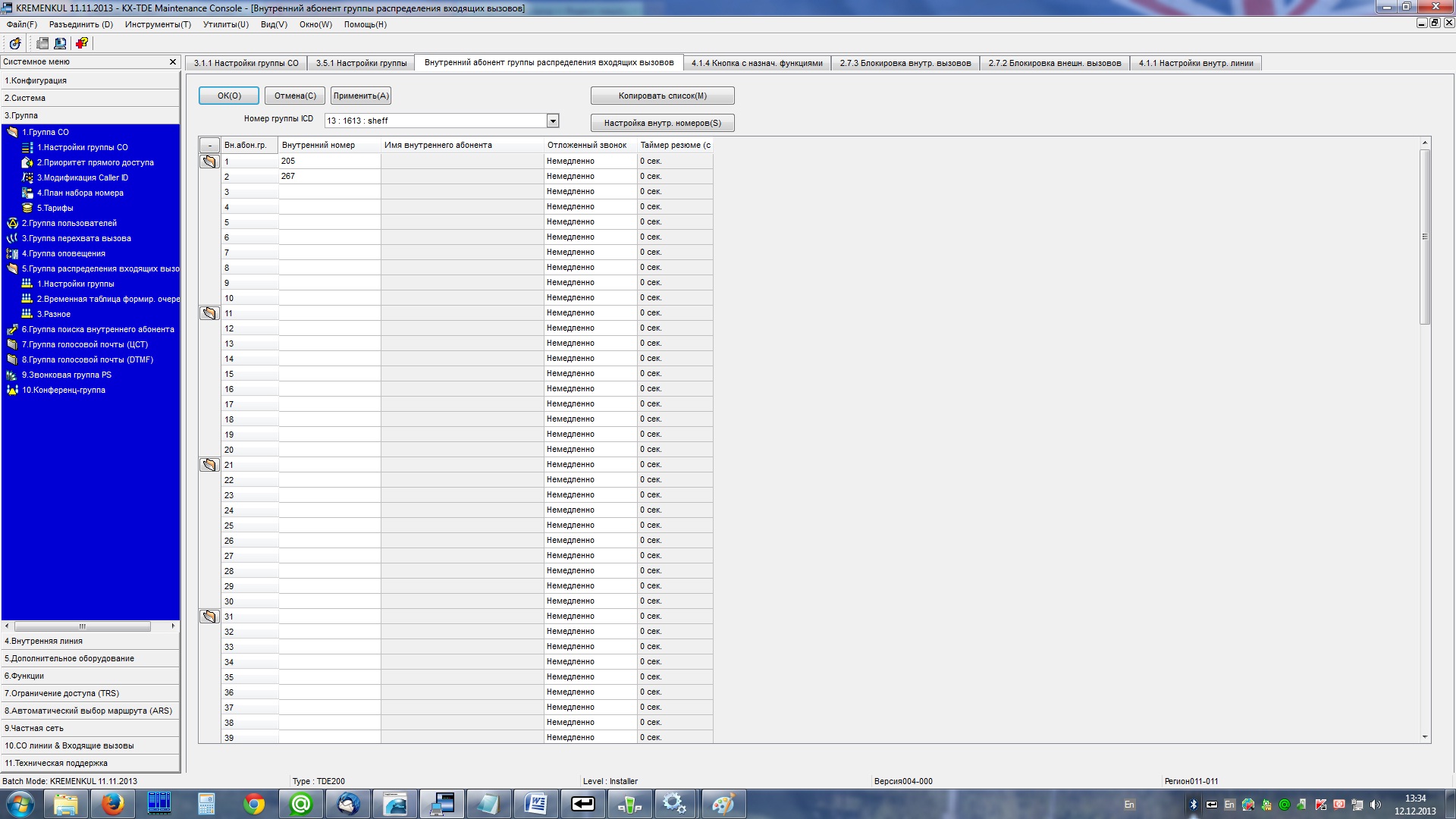Select 5.Тарифы in the Группа CO tree
The image size is (1456, 819).
click(x=55, y=208)
